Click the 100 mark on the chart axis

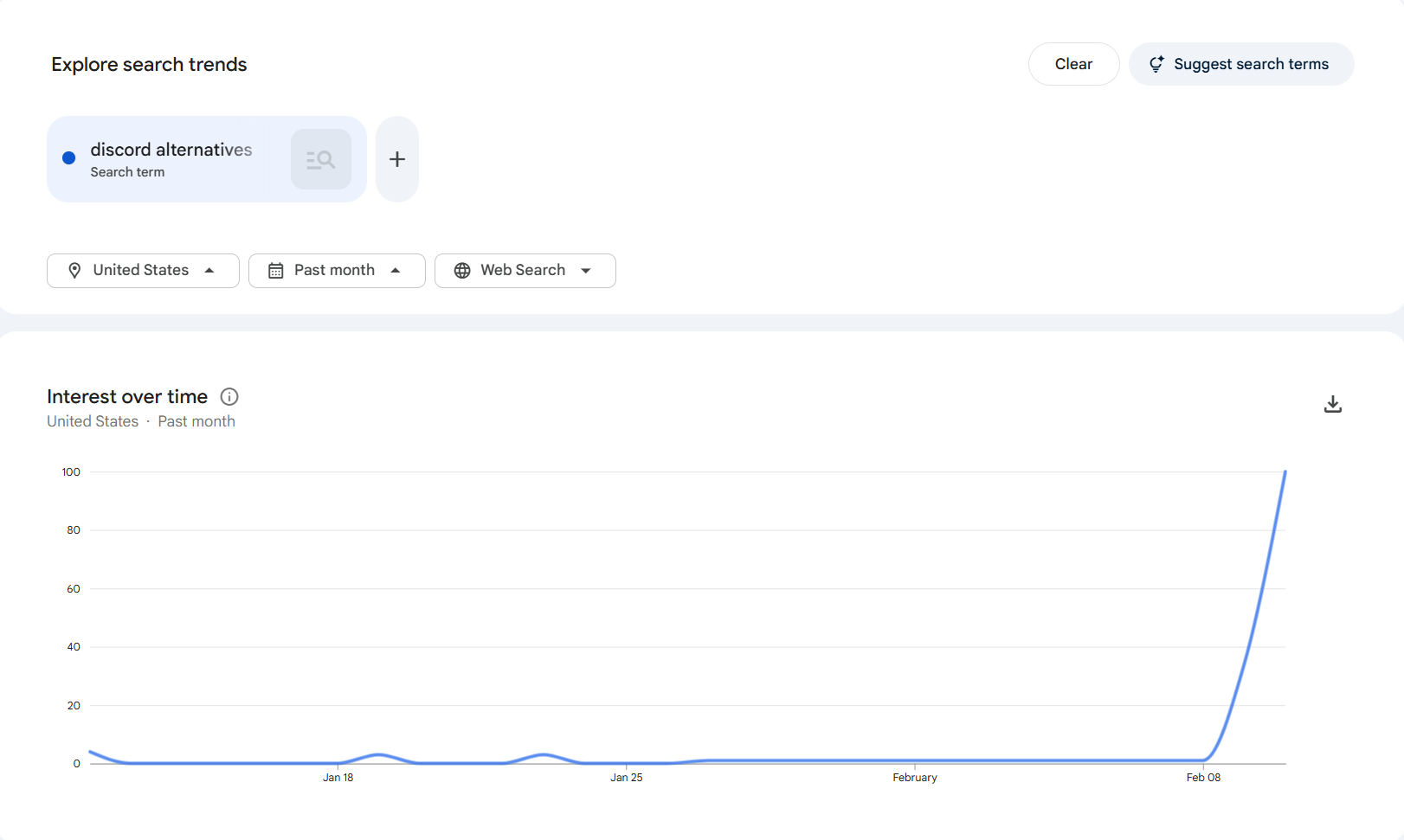pyautogui.click(x=71, y=471)
